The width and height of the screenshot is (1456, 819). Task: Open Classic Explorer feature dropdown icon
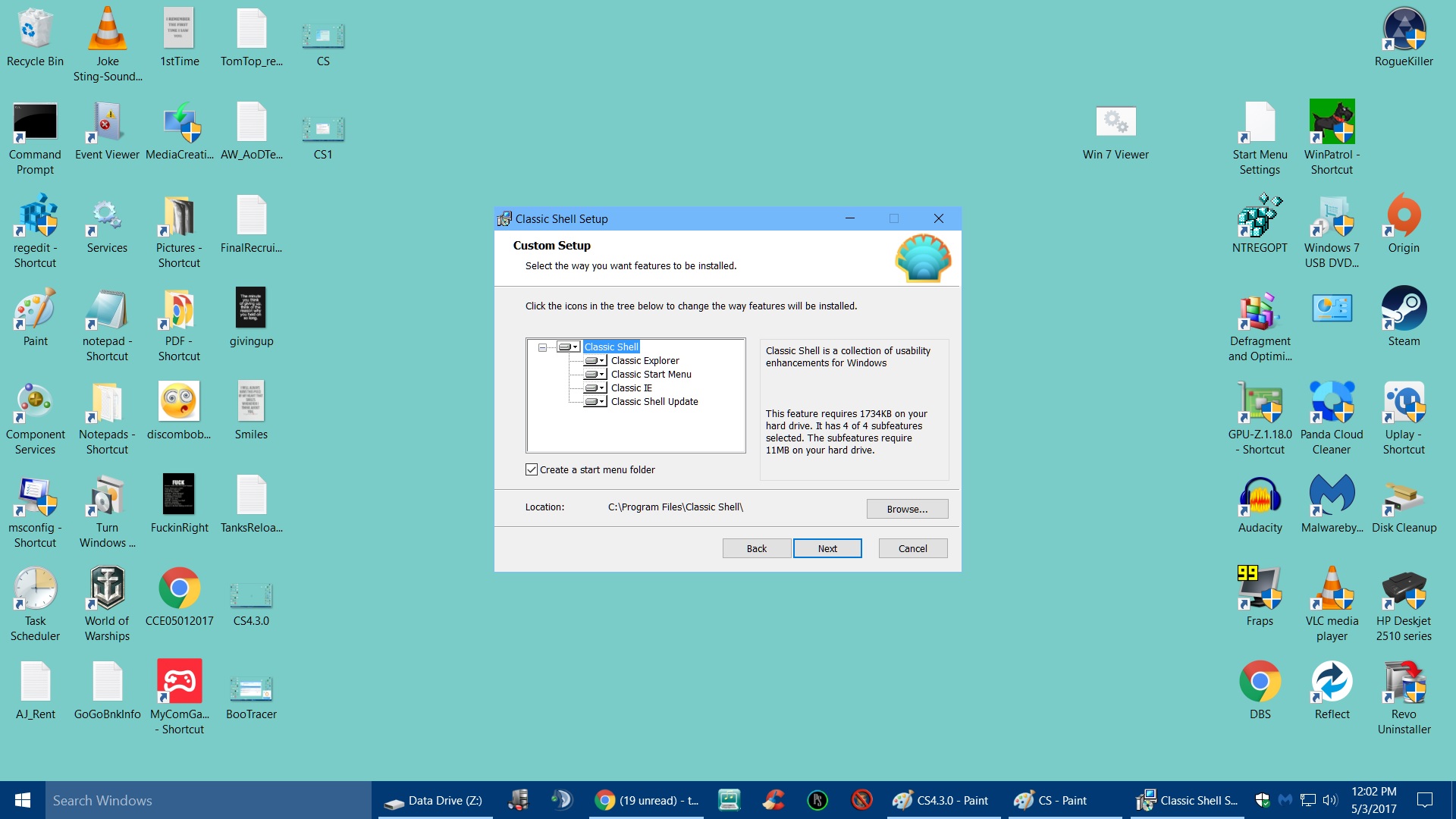click(x=595, y=361)
